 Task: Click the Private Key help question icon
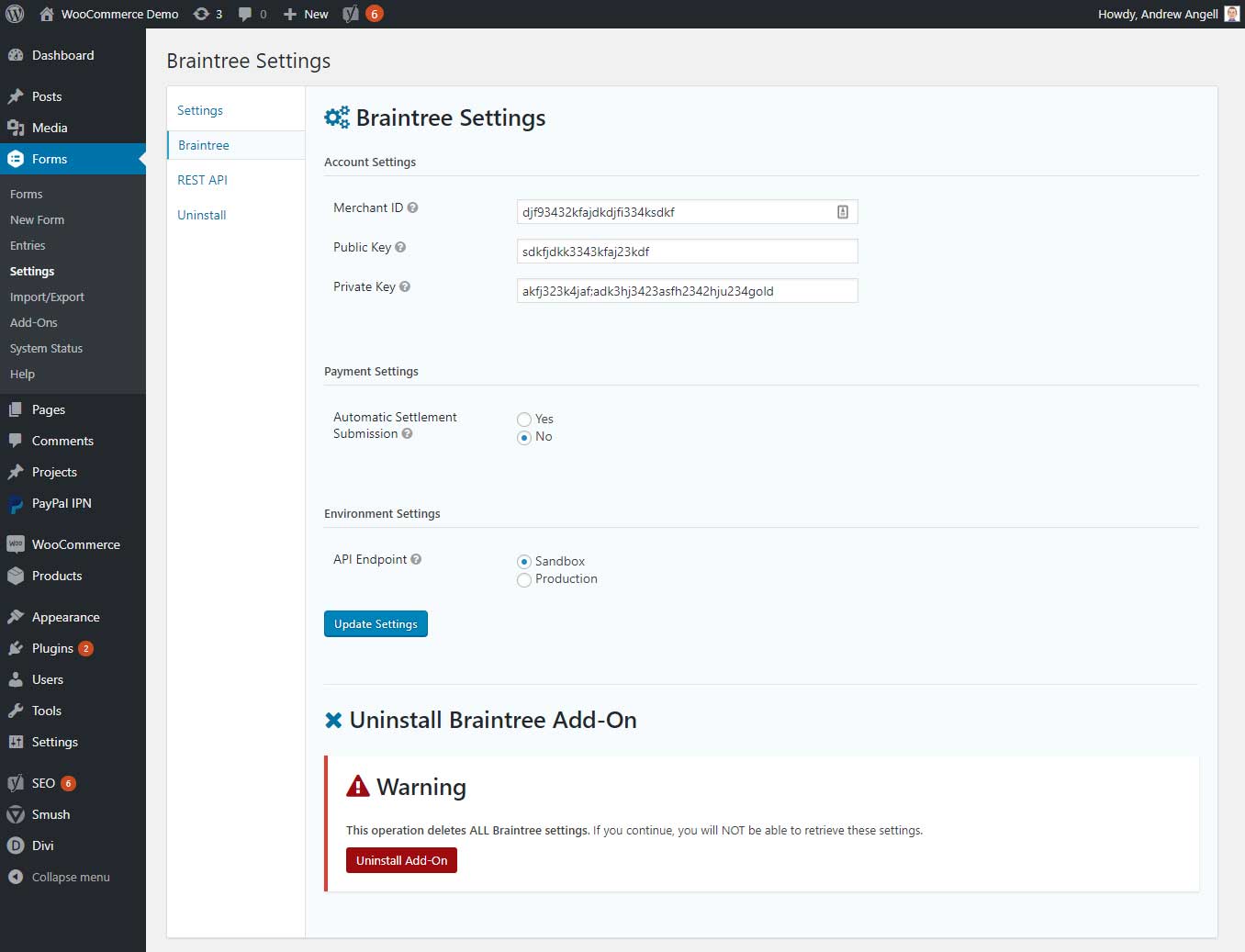tap(405, 286)
